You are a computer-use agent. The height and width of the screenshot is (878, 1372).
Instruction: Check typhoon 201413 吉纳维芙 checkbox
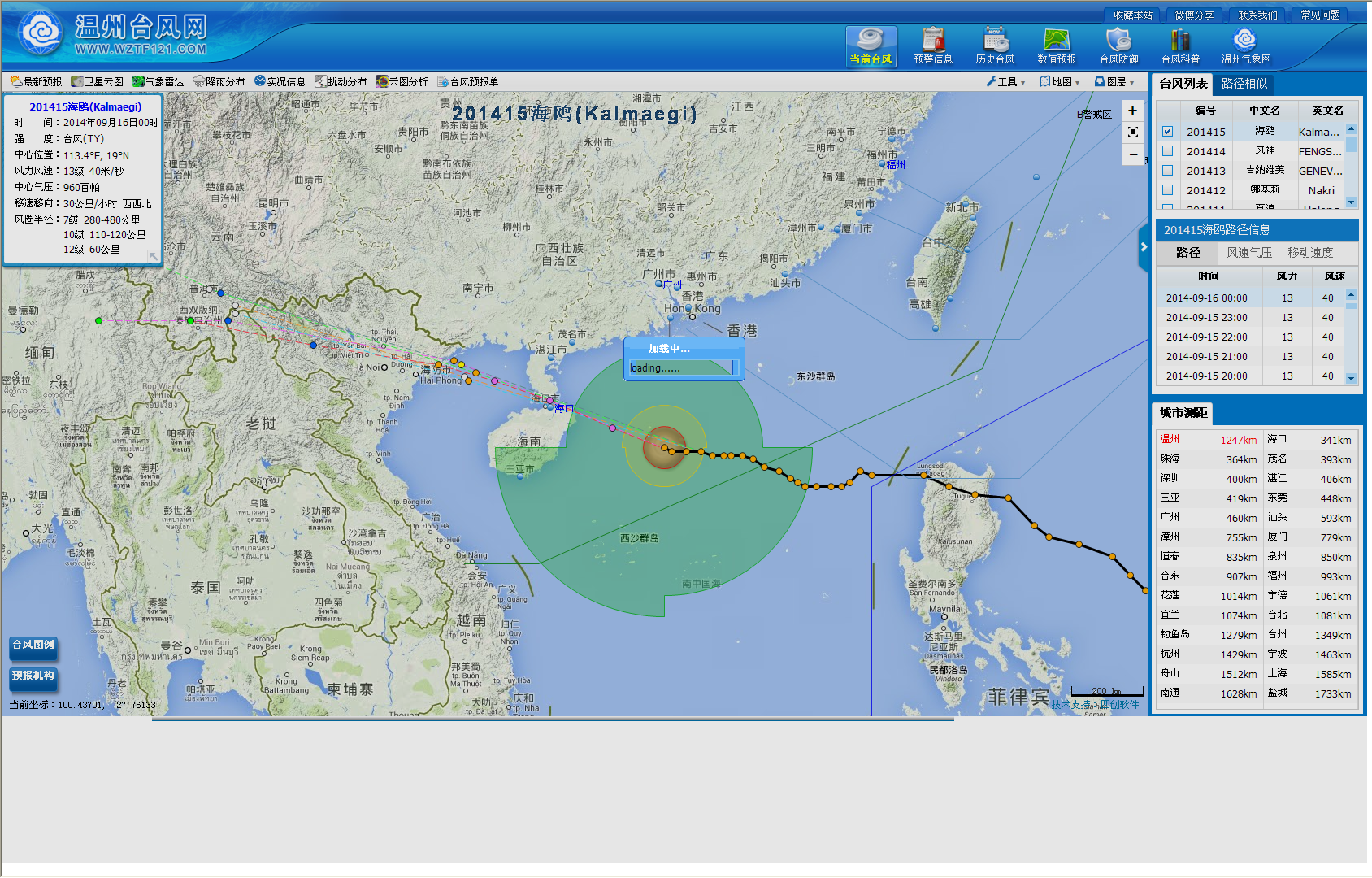(1167, 171)
